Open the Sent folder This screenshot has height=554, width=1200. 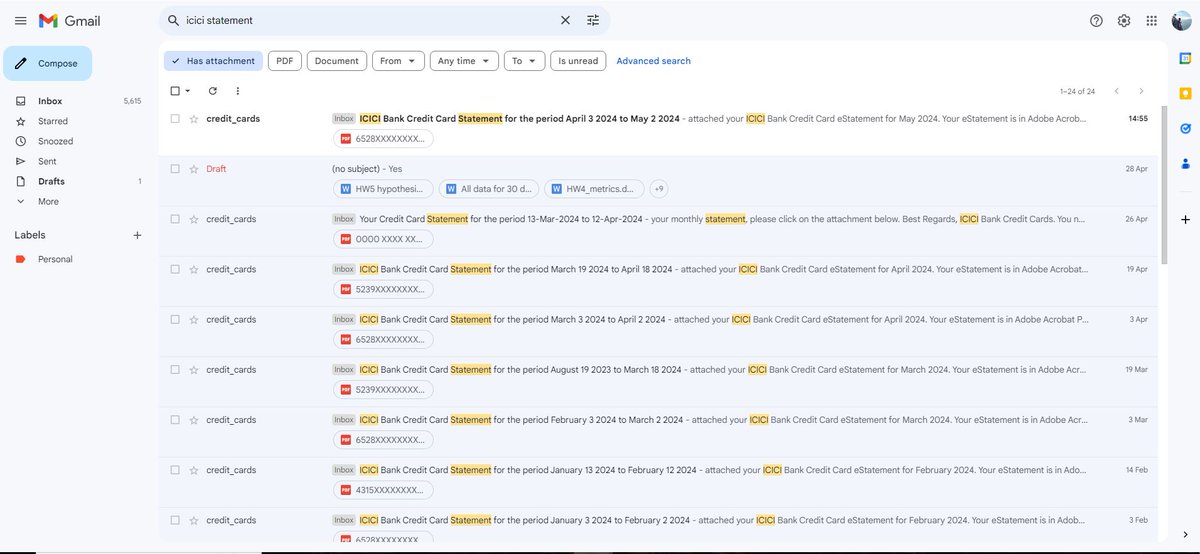[x=47, y=161]
